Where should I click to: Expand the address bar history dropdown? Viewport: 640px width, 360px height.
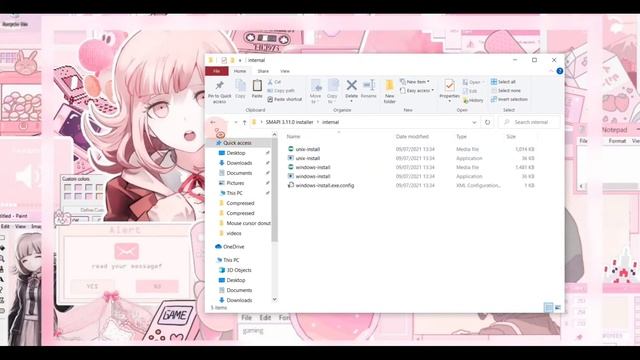point(474,122)
